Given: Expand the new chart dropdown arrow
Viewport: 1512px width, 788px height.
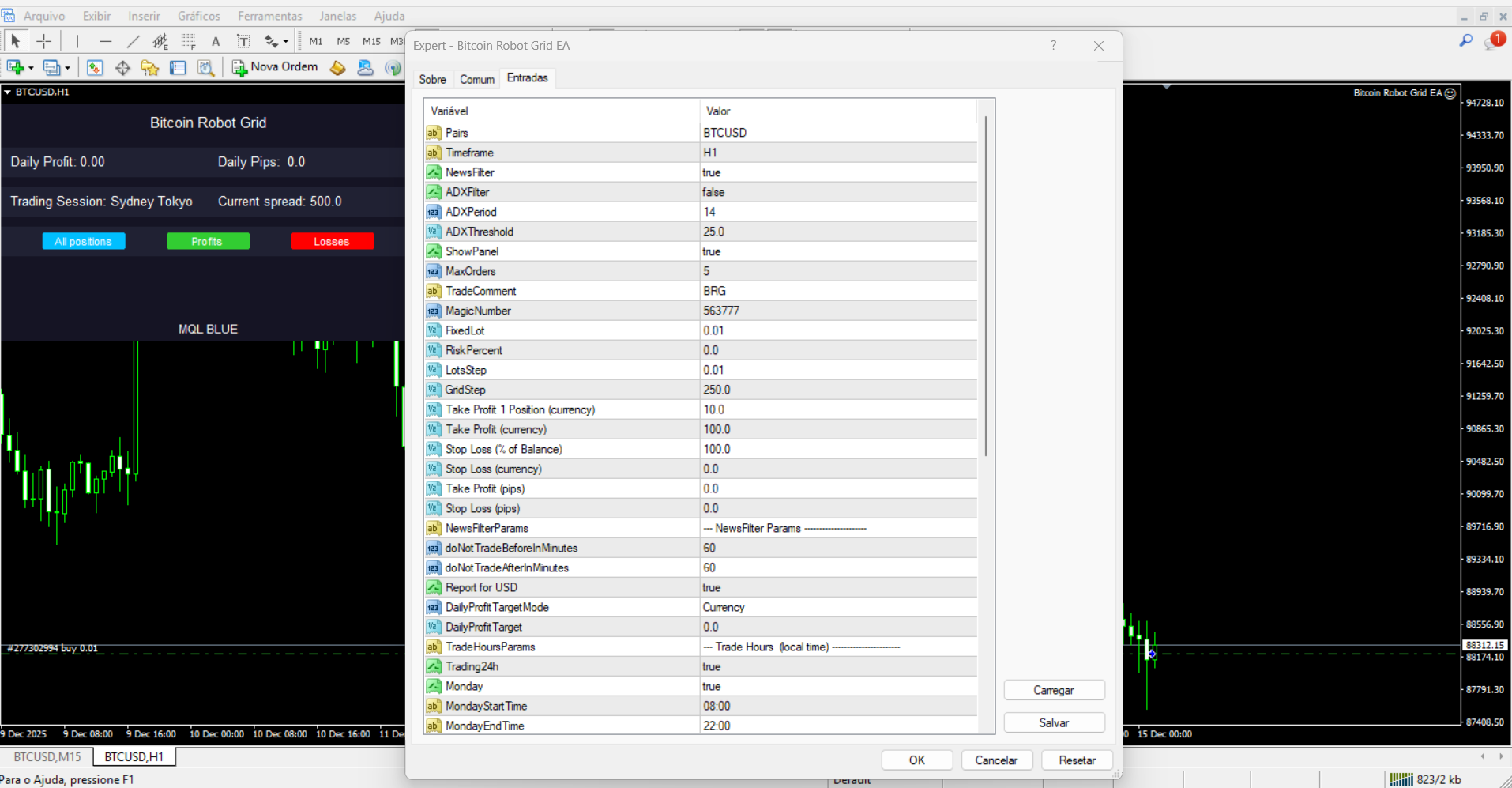Looking at the screenshot, I should [31, 68].
